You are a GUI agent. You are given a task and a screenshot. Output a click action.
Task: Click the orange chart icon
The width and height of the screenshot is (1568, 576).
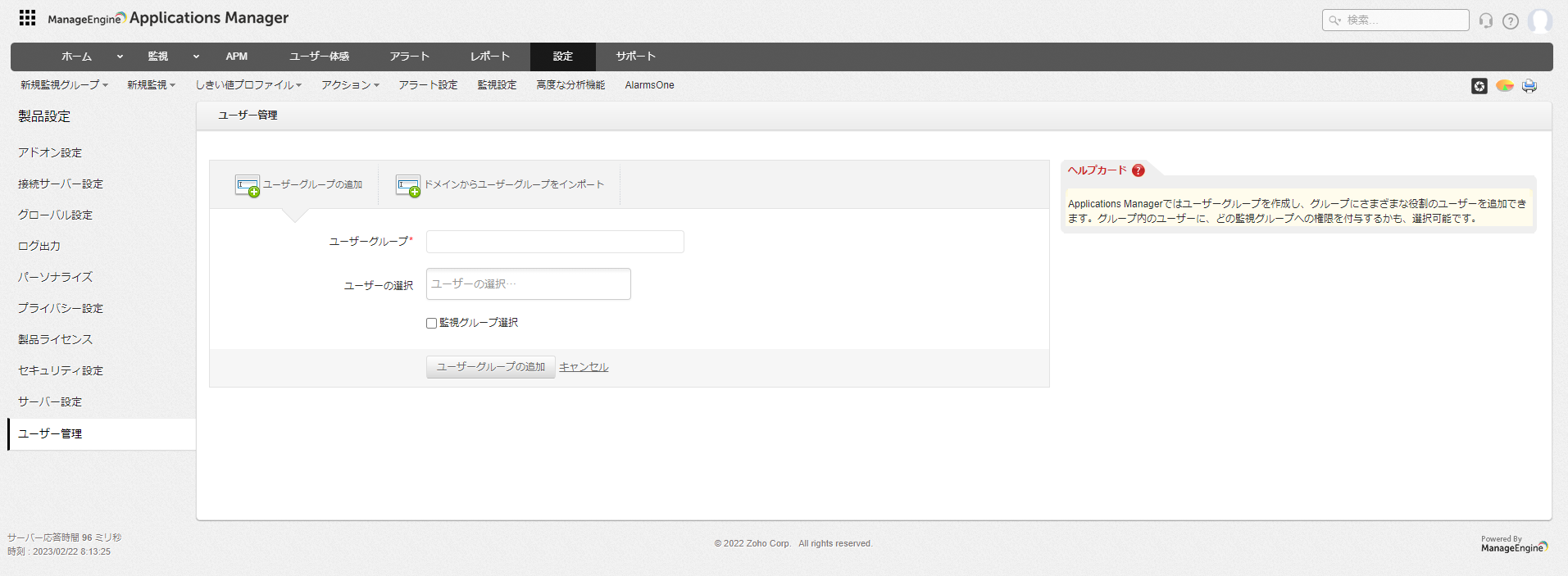(1505, 86)
